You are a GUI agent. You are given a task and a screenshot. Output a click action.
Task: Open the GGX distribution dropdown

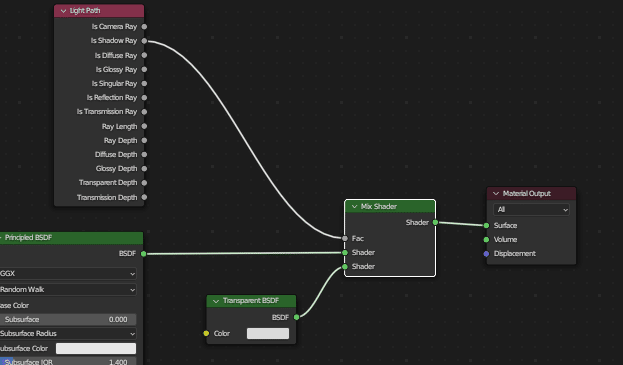click(x=68, y=274)
